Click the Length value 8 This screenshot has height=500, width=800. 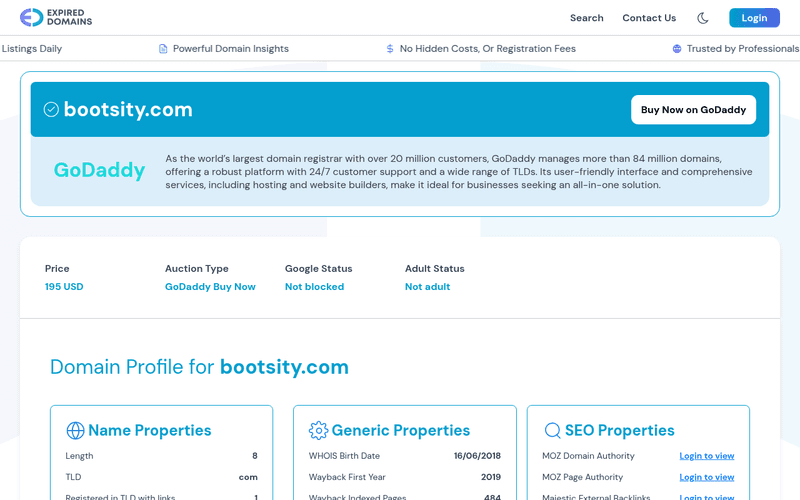(255, 456)
